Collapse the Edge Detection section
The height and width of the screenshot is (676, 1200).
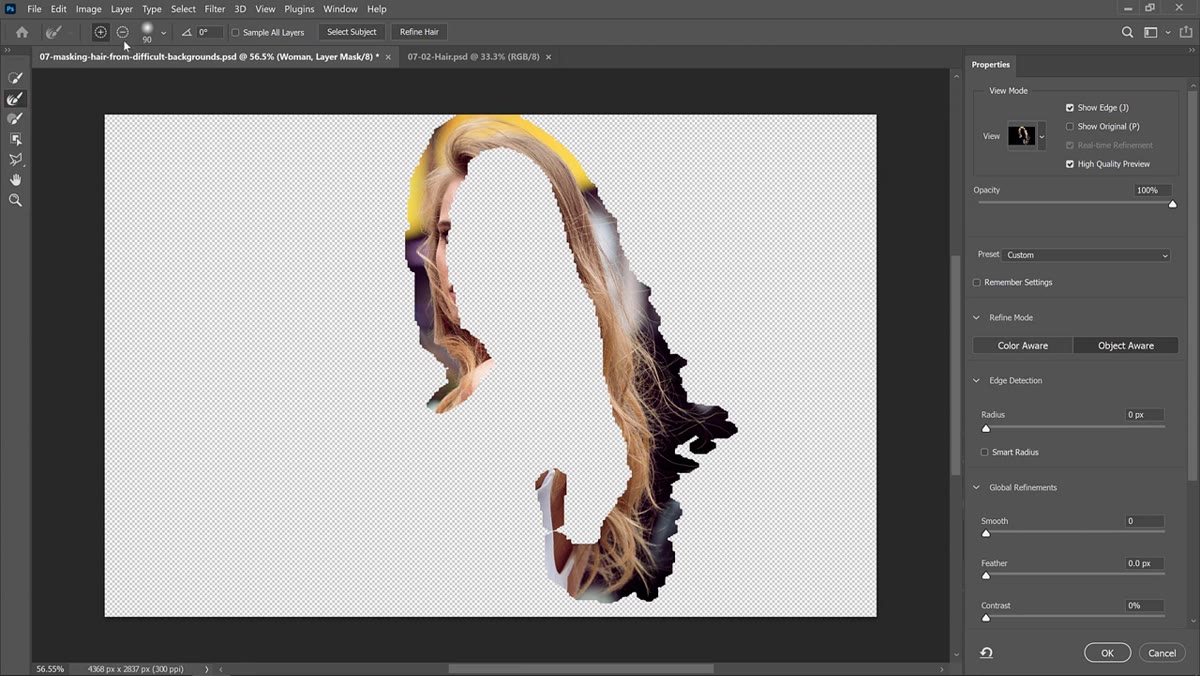[x=977, y=381]
